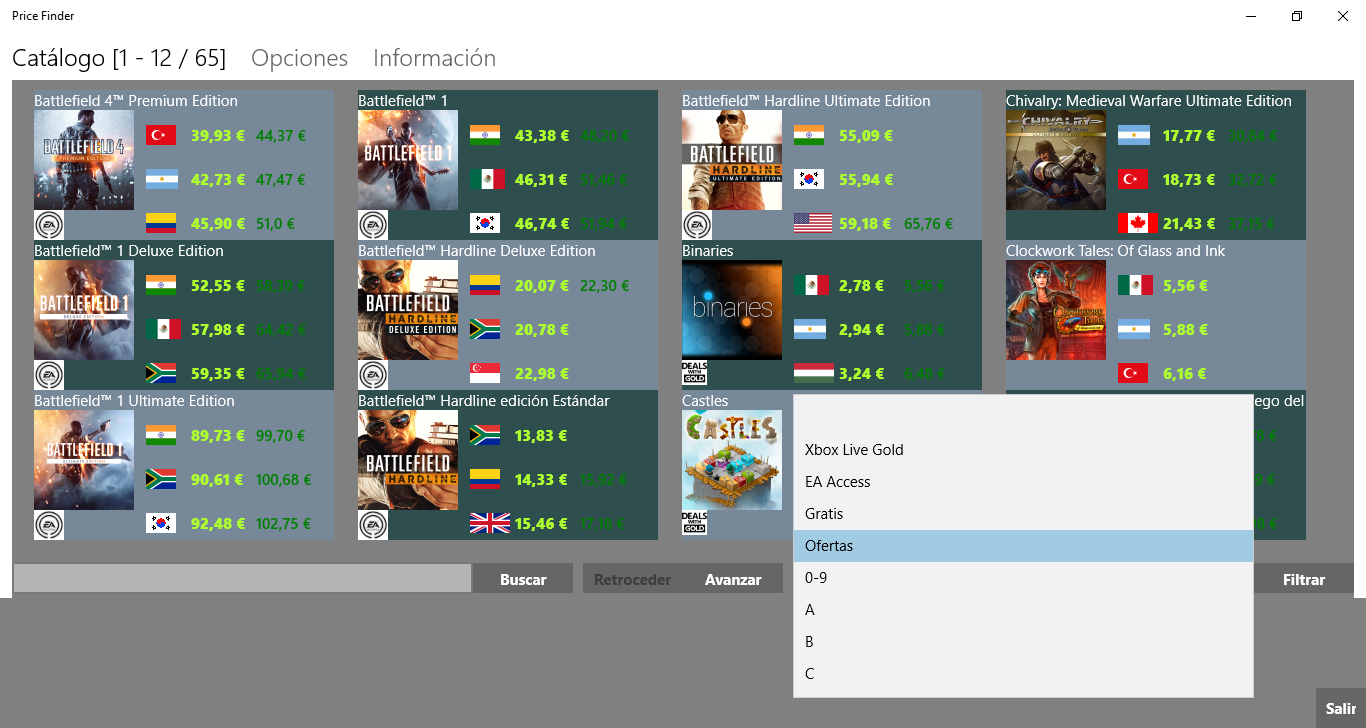This screenshot has width=1366, height=728.
Task: Select Xbox Live Gold in filter dropdown
Action: coord(1023,450)
